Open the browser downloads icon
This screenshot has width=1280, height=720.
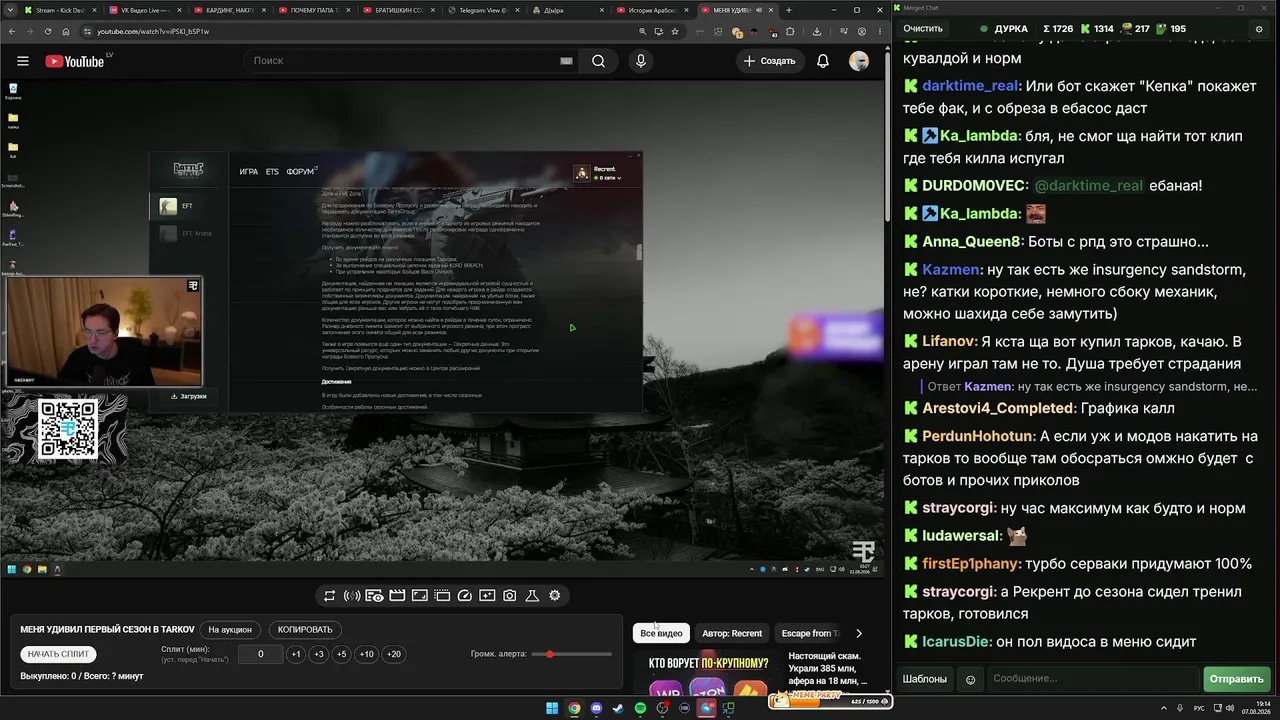pos(817,31)
